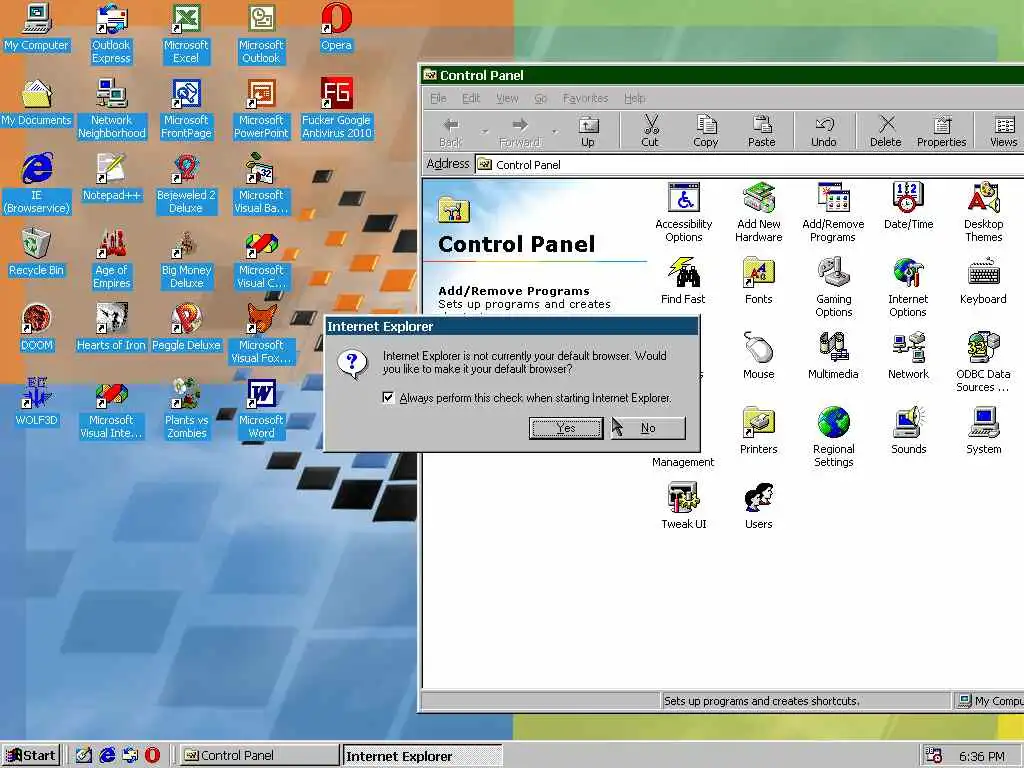Open the File menu in Control Panel

[438, 98]
